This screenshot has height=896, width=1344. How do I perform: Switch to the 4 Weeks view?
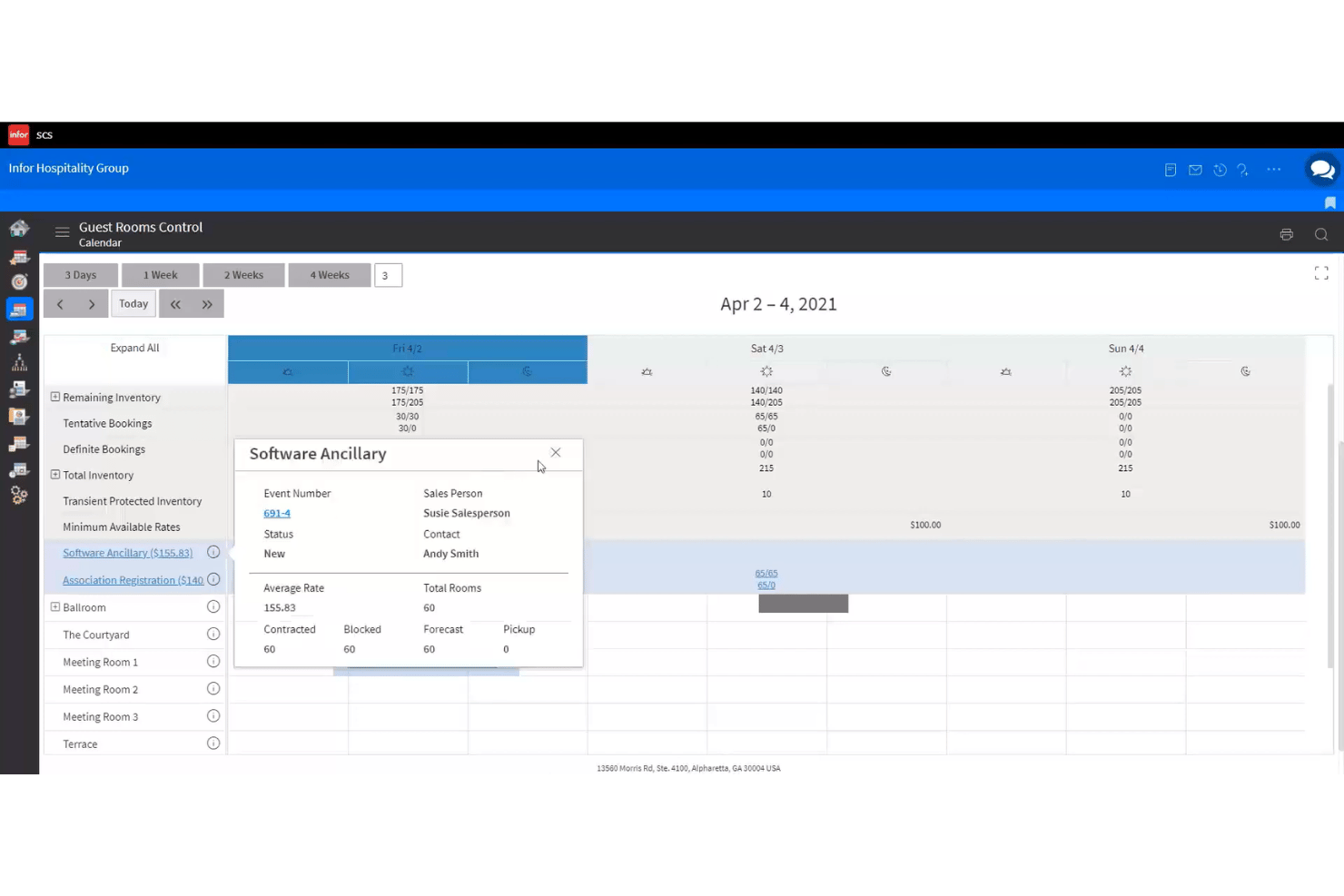tap(330, 275)
